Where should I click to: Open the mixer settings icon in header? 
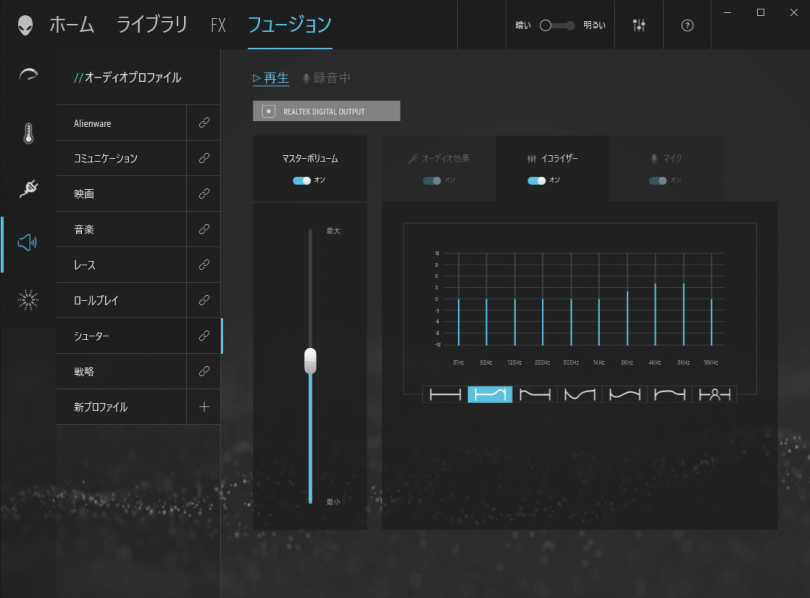click(638, 25)
